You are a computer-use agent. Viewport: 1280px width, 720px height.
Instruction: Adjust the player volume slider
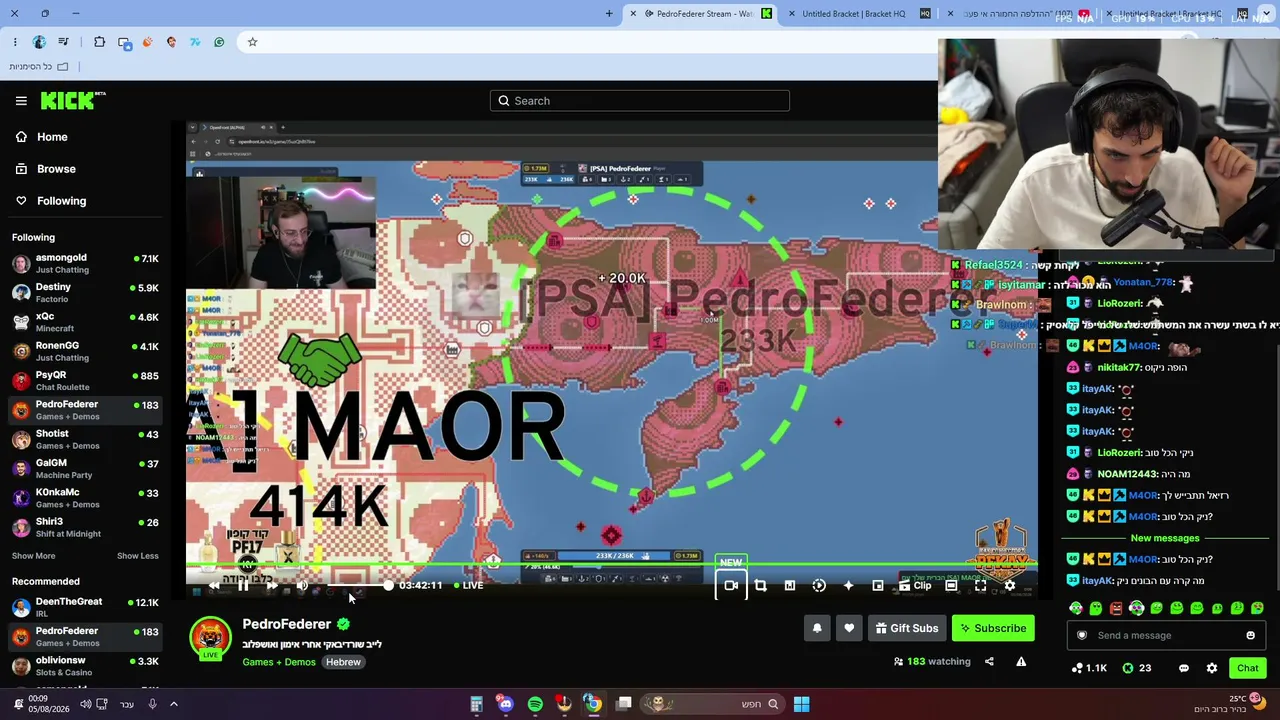tap(358, 586)
